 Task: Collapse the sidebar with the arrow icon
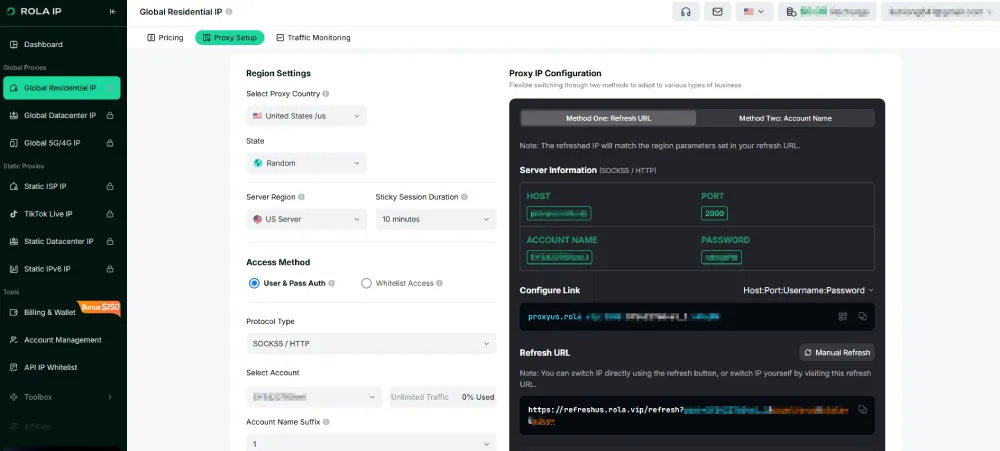[x=113, y=11]
